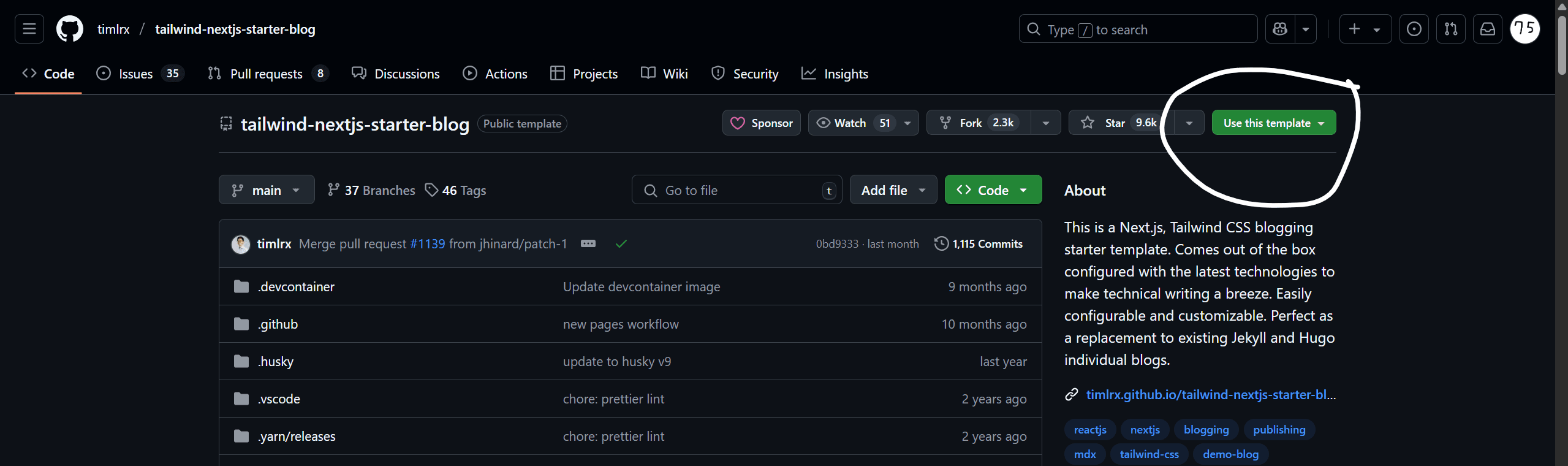Select the demo-blog topic tag
The height and width of the screenshot is (466, 1568).
tap(1230, 454)
